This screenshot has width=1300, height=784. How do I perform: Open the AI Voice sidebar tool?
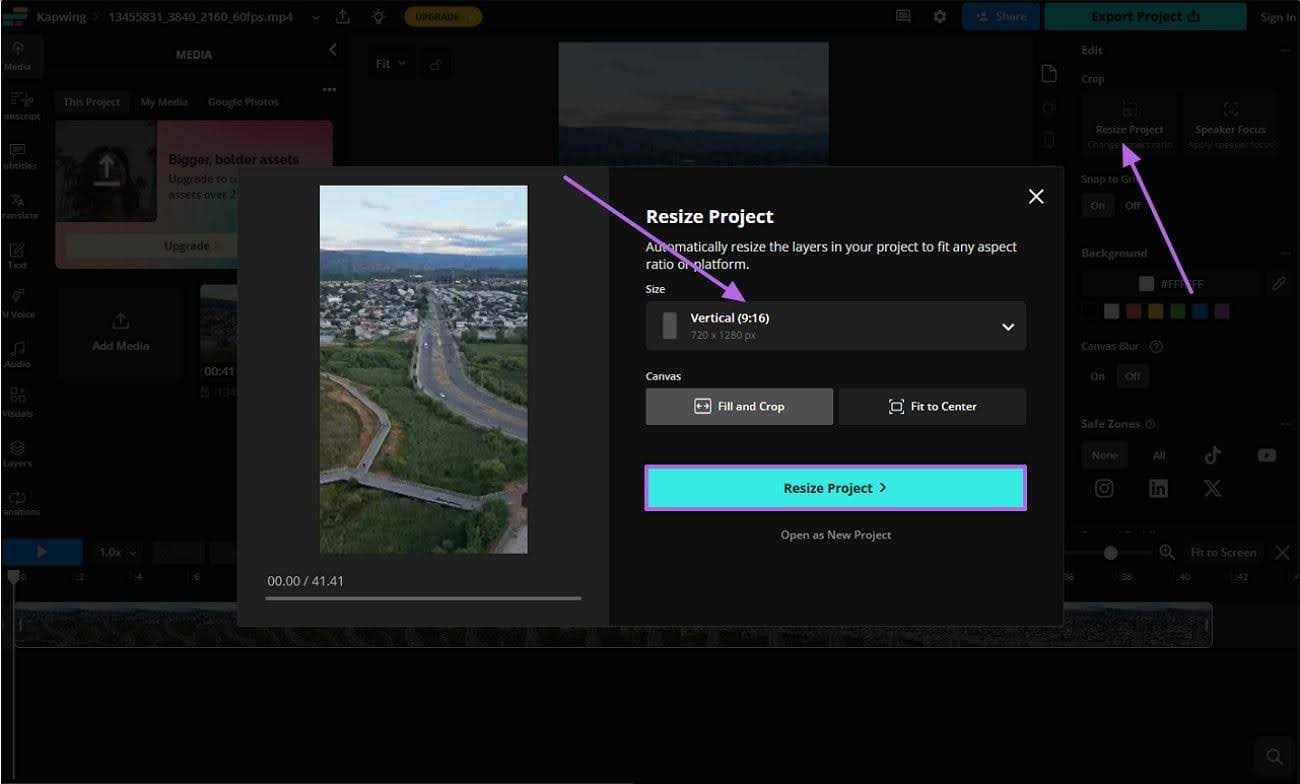[18, 304]
